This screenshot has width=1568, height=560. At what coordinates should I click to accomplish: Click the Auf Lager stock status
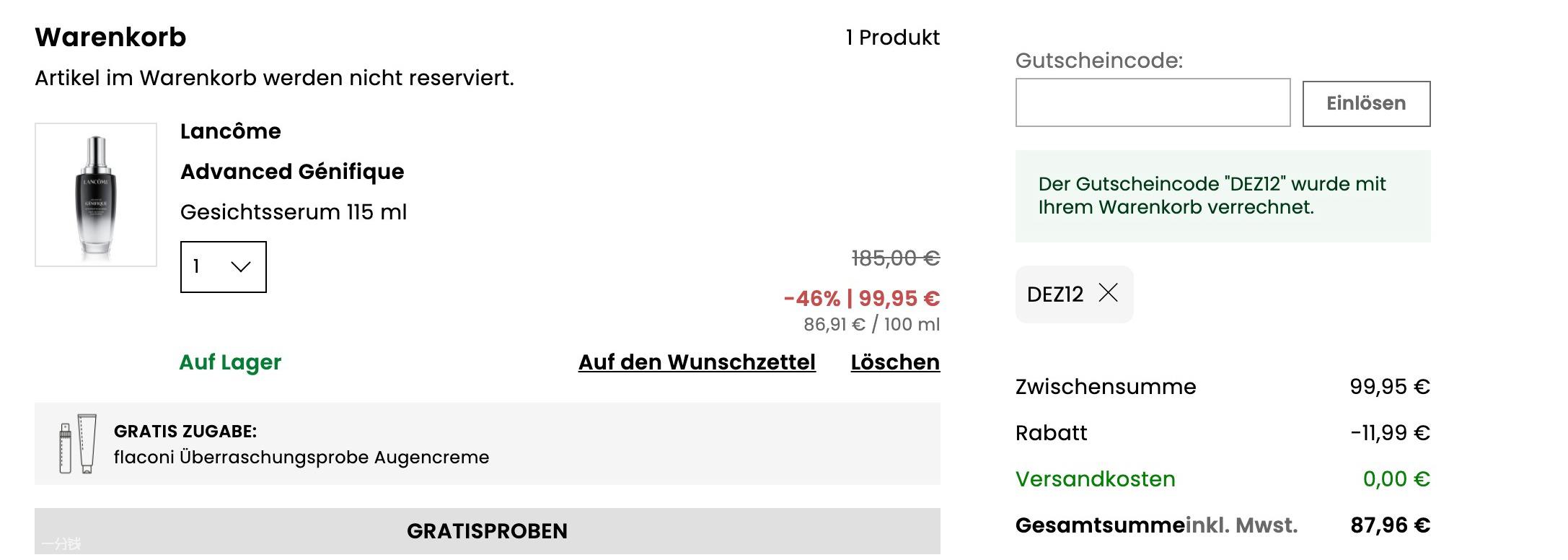tap(230, 362)
